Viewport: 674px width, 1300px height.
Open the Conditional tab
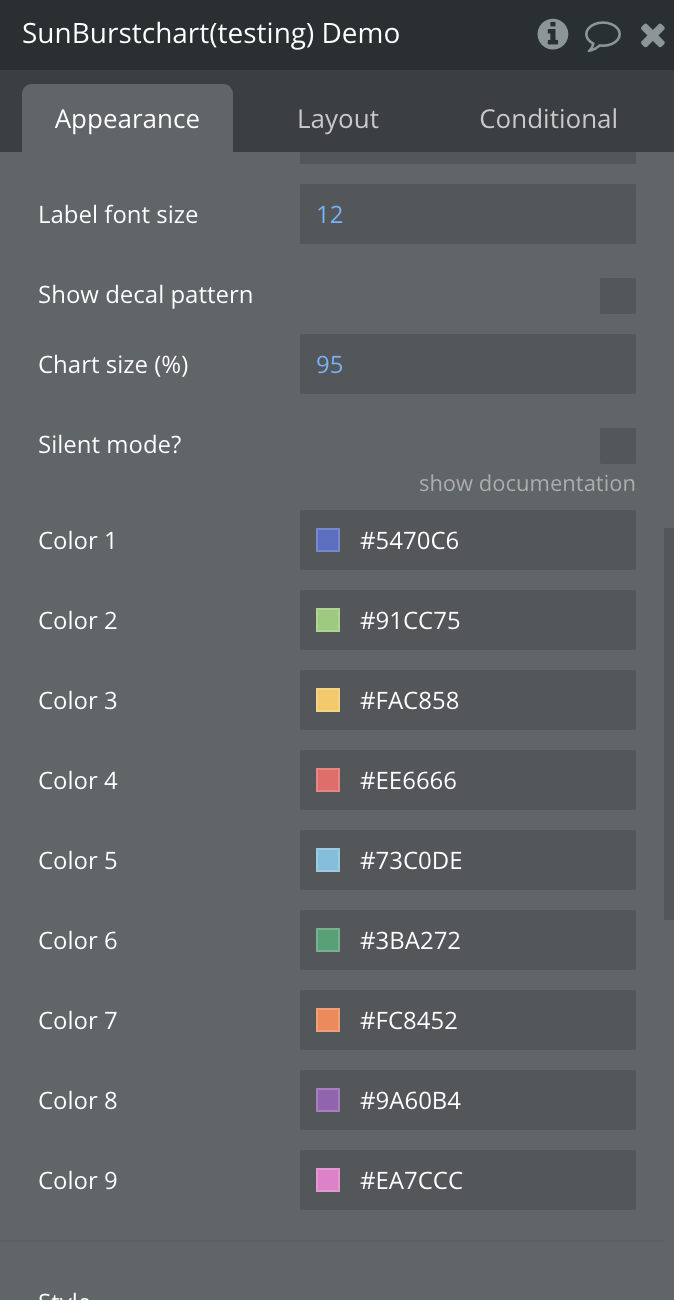pos(548,119)
